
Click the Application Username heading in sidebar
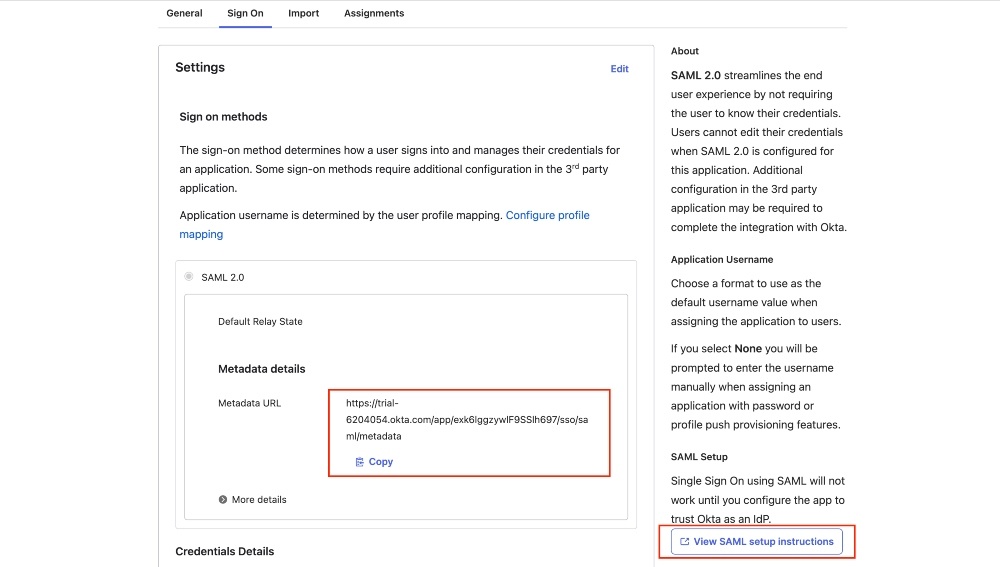click(722, 260)
